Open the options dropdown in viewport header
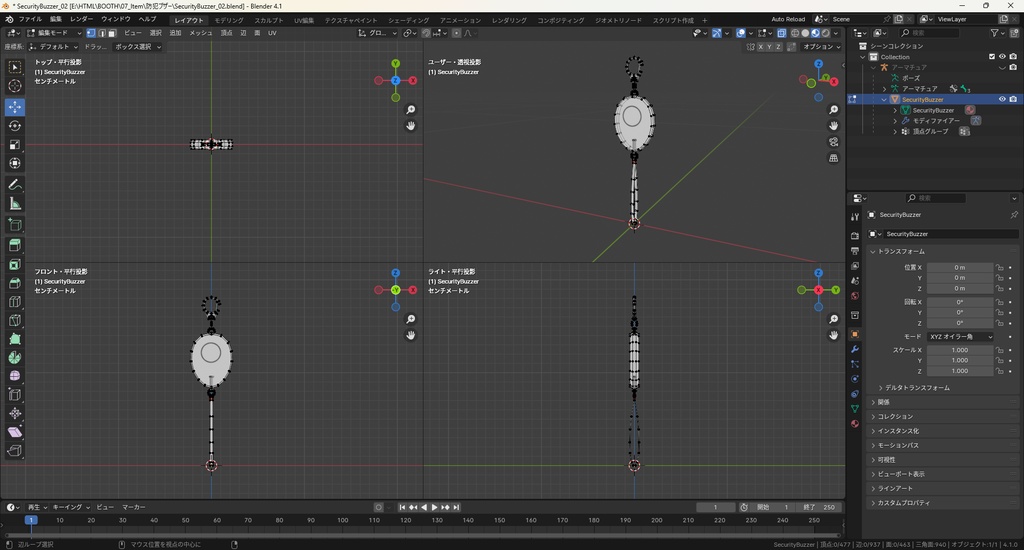Image resolution: width=1024 pixels, height=550 pixels. pyautogui.click(x=822, y=47)
